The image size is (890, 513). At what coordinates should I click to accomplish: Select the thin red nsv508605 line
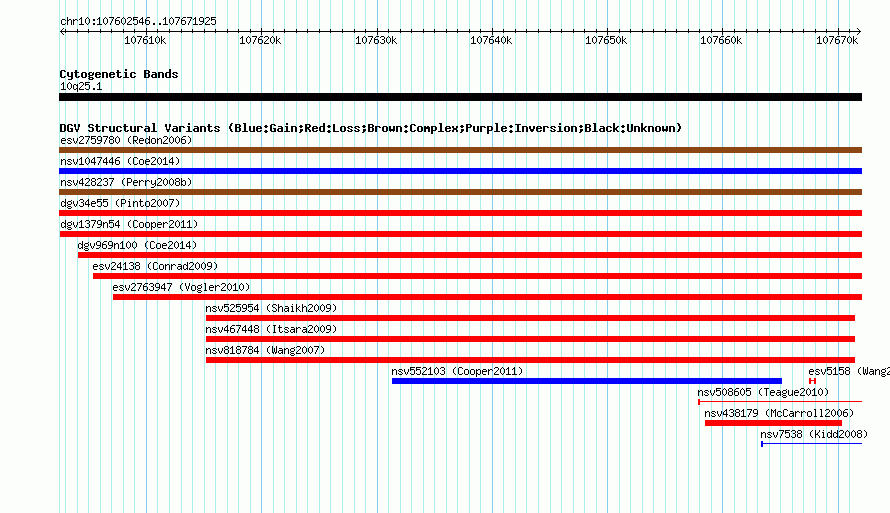click(x=780, y=402)
